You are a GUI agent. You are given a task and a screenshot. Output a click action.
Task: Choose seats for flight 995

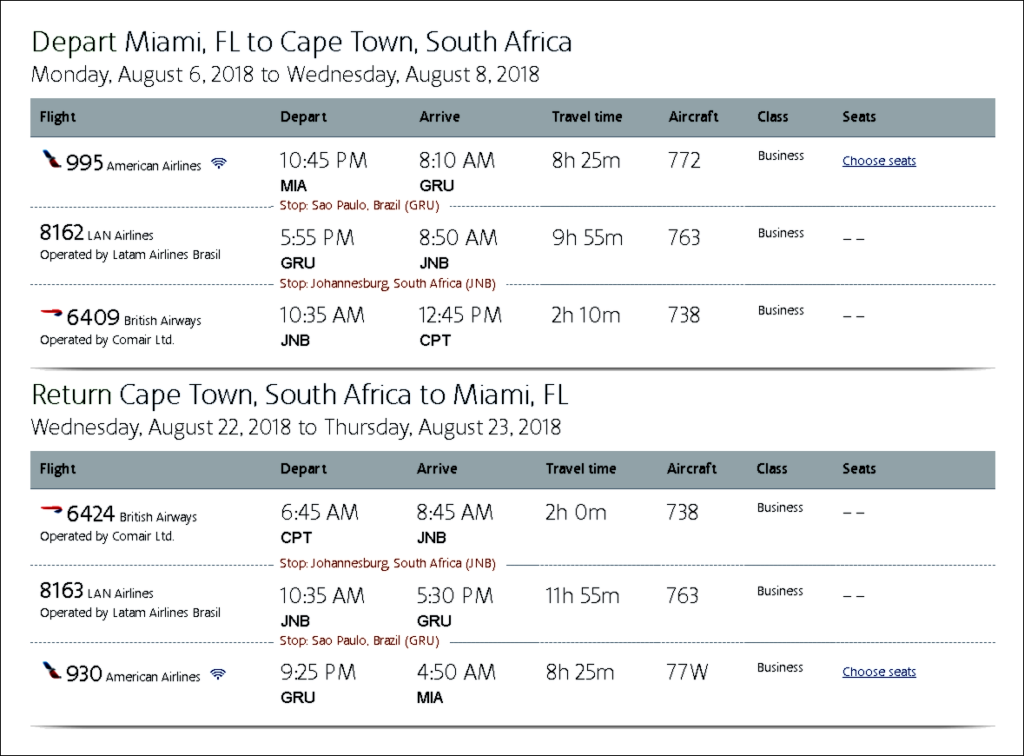(x=878, y=161)
